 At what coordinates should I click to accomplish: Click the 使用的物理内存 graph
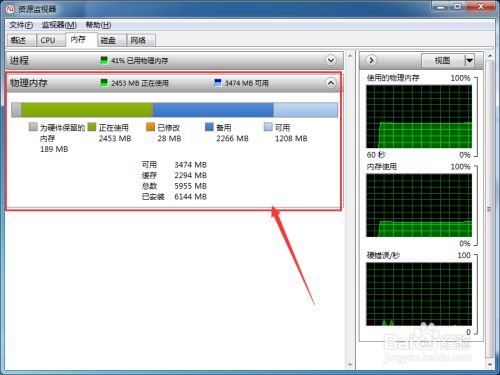(419, 116)
